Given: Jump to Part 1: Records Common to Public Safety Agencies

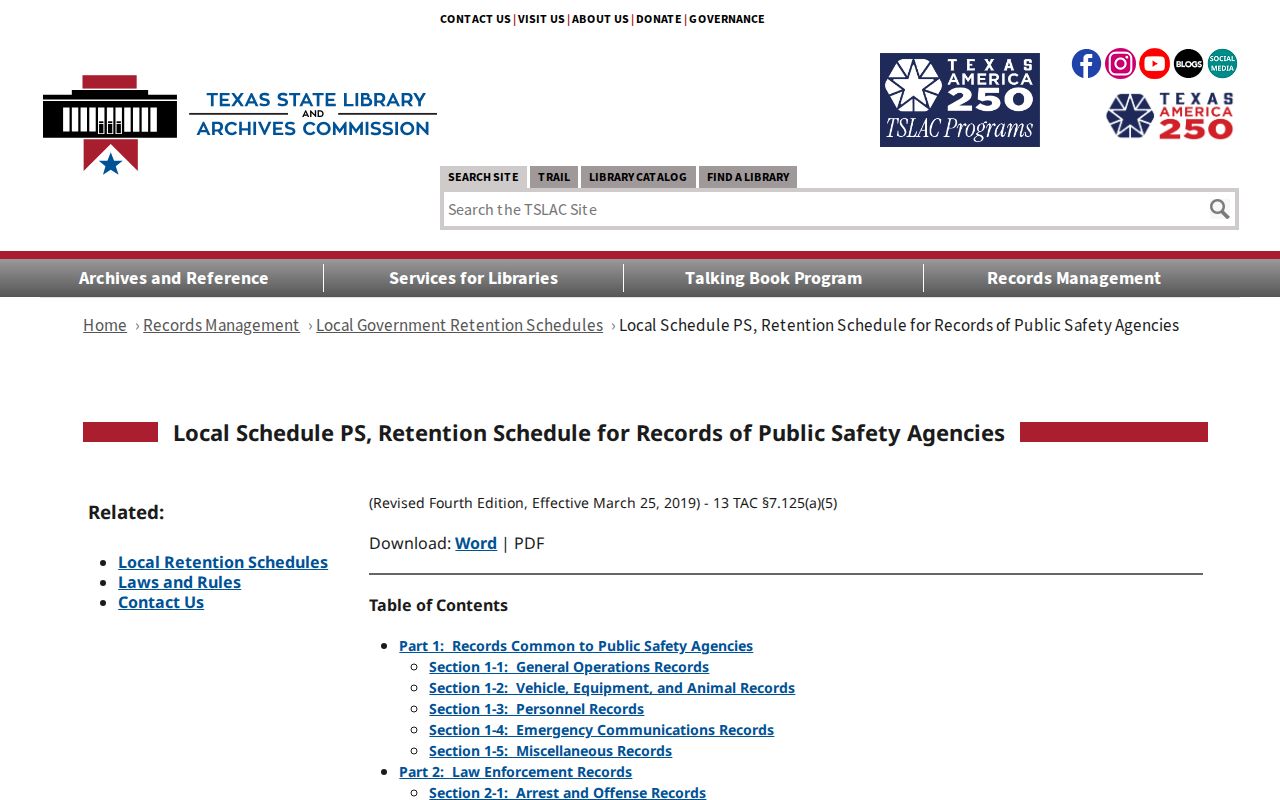Looking at the screenshot, I should 576,646.
